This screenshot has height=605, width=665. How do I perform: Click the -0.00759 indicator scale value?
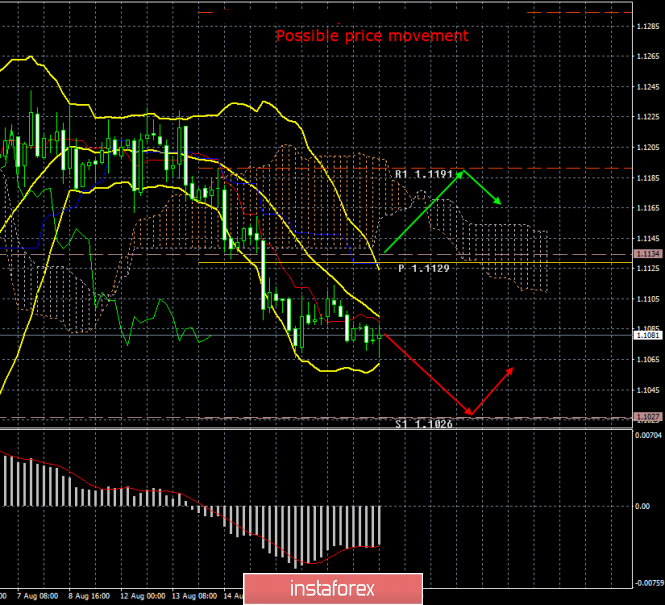(649, 583)
